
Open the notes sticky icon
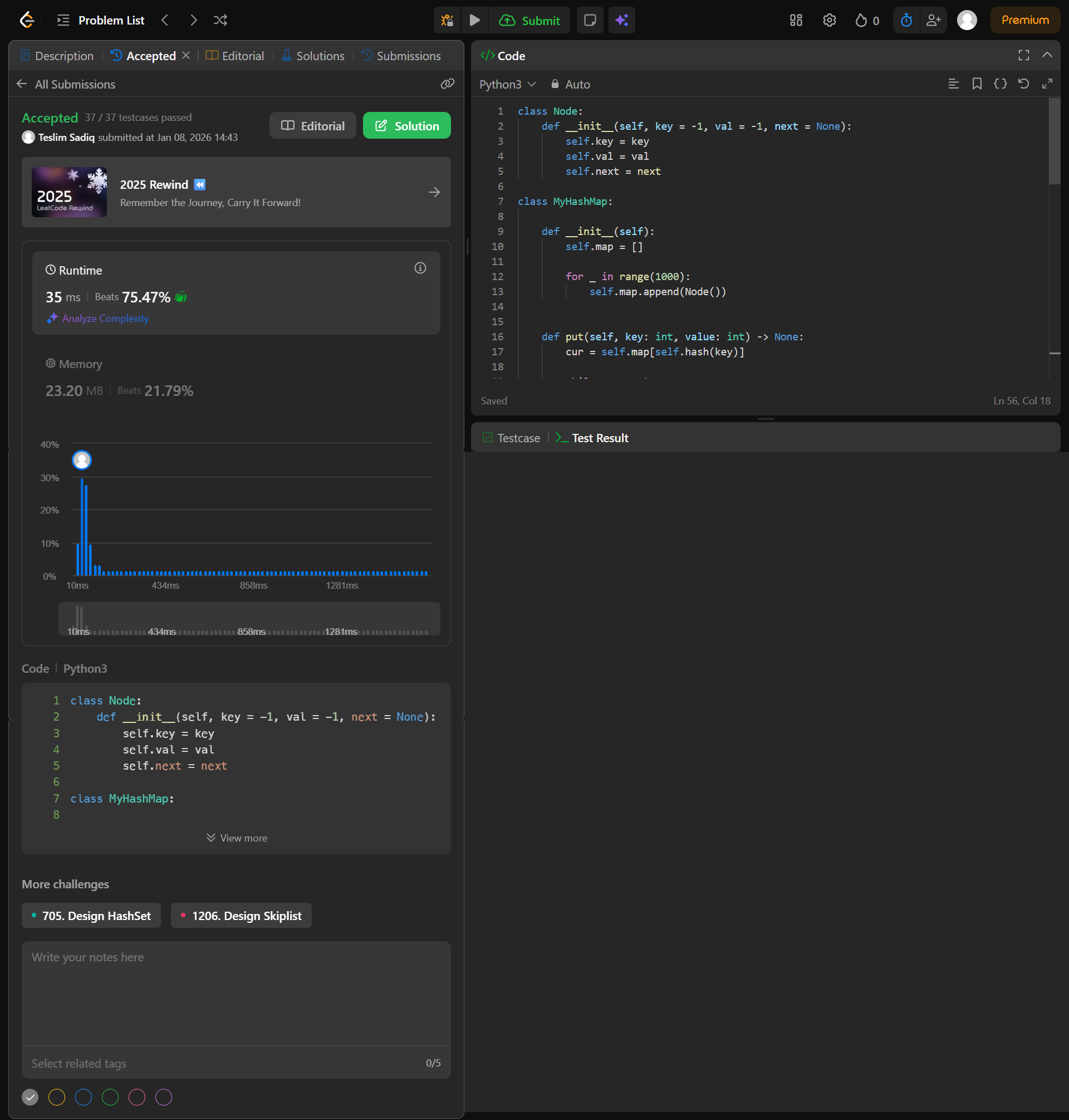(590, 21)
